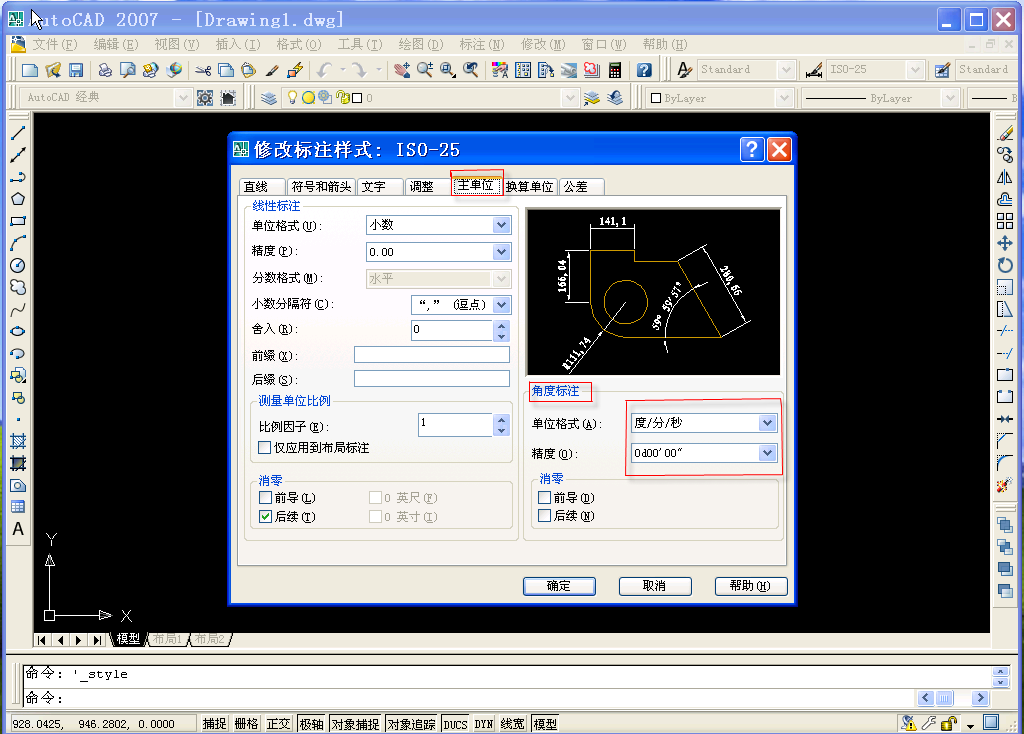
Task: Select the Rectangle draw tool
Action: [x=18, y=221]
